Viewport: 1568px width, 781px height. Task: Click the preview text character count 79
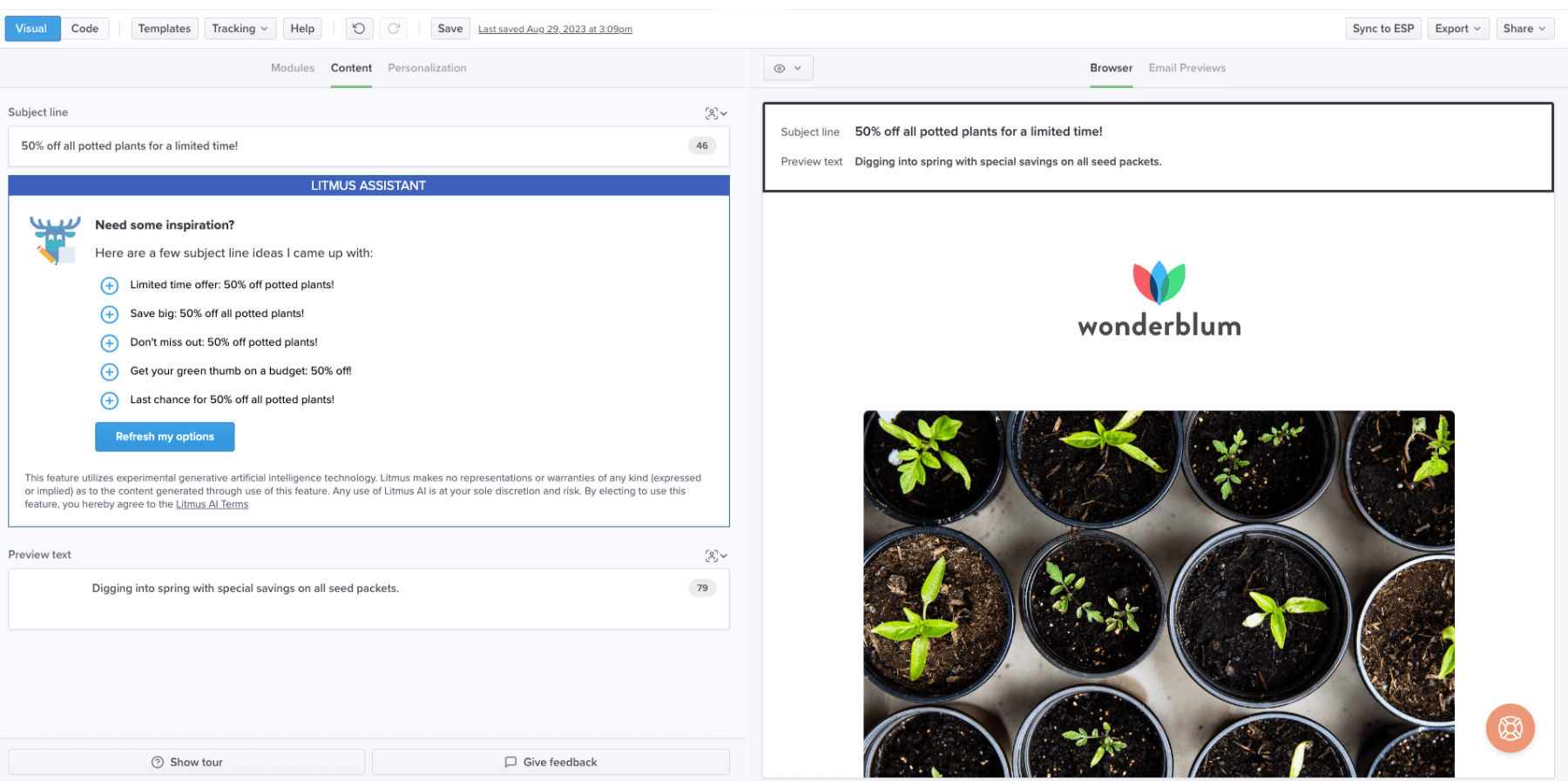[x=702, y=589]
